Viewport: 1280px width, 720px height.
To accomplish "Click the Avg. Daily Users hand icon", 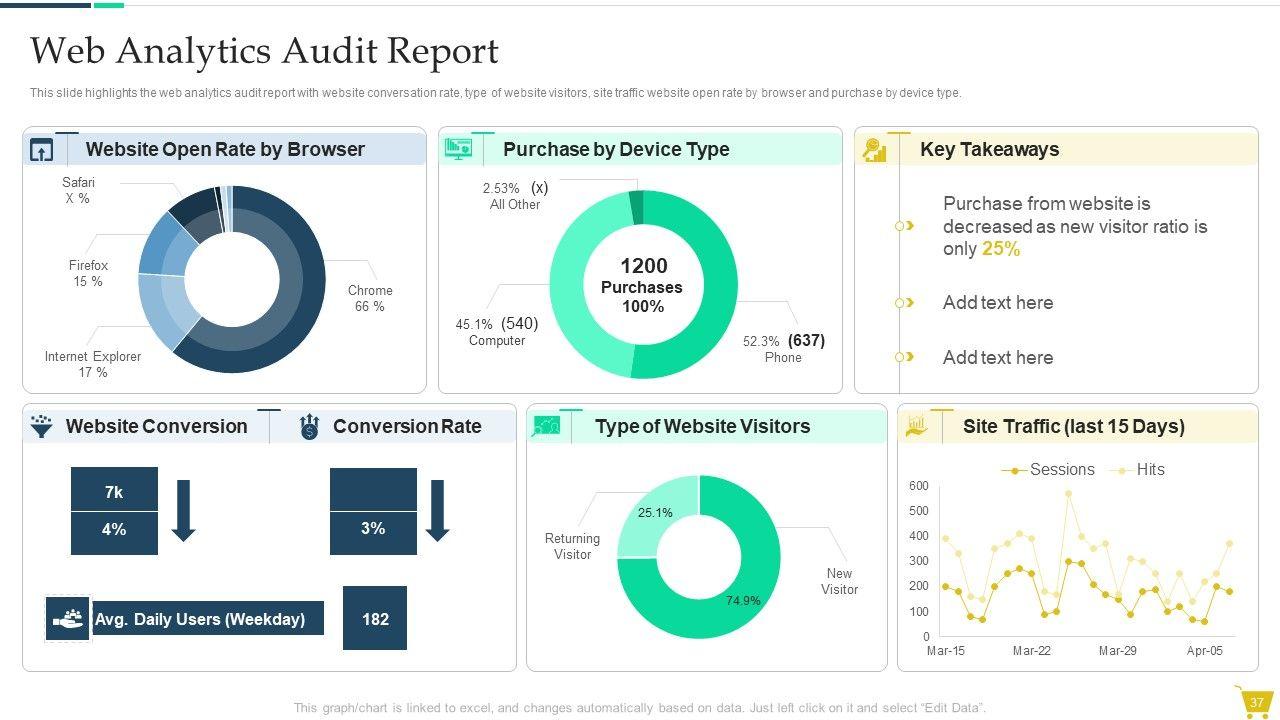I will 68,619.
